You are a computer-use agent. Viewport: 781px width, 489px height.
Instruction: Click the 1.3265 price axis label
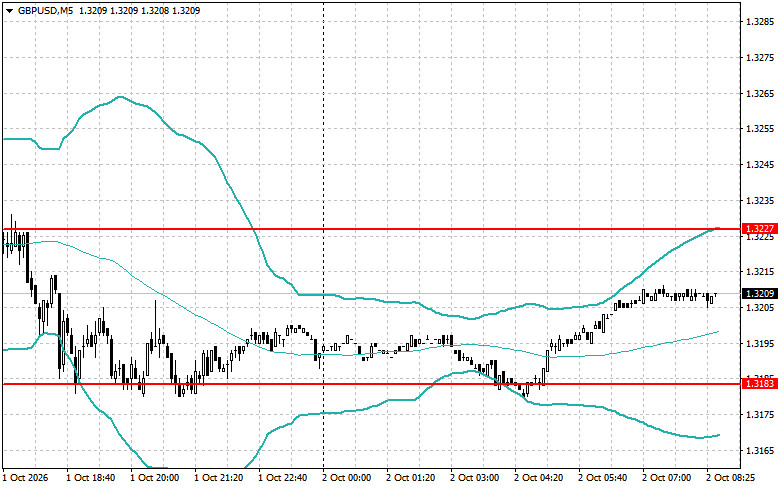coord(760,94)
